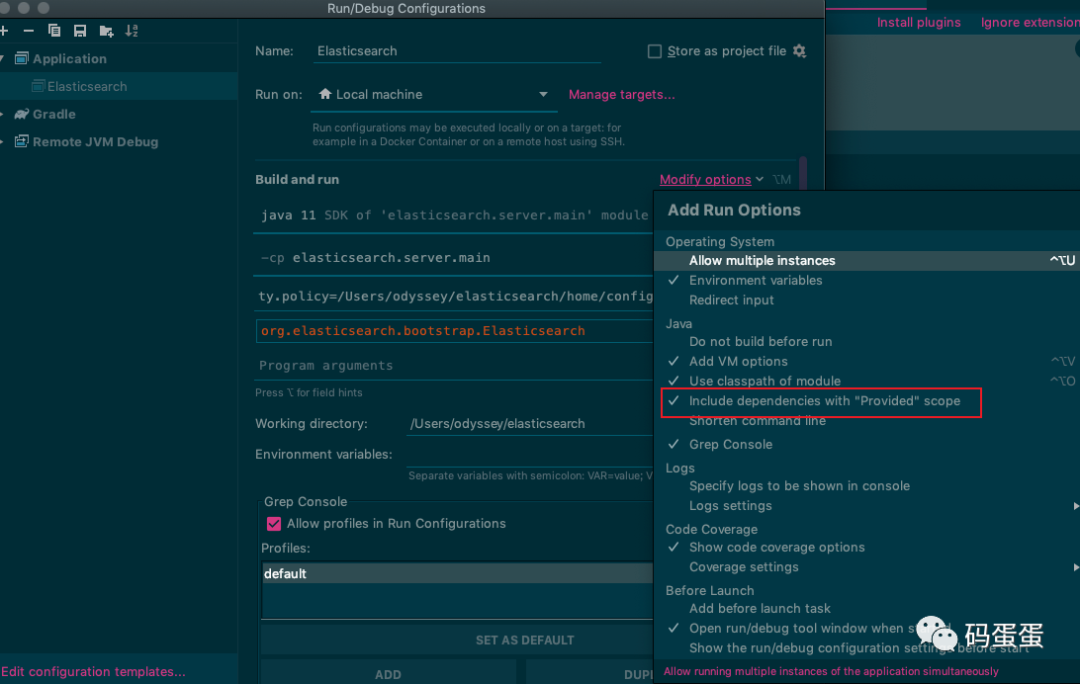Copy the selected run configuration
The image size is (1080, 684).
(x=54, y=30)
